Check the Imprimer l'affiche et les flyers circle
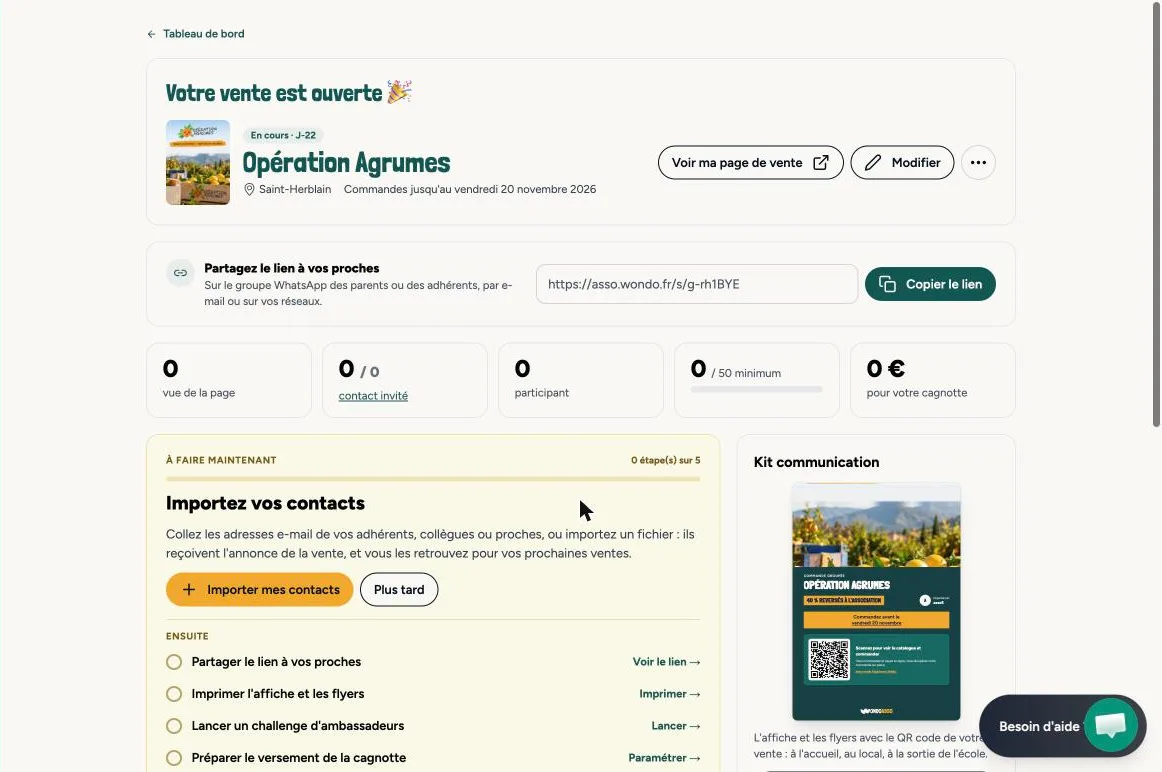The width and height of the screenshot is (1162, 772). pyautogui.click(x=174, y=694)
